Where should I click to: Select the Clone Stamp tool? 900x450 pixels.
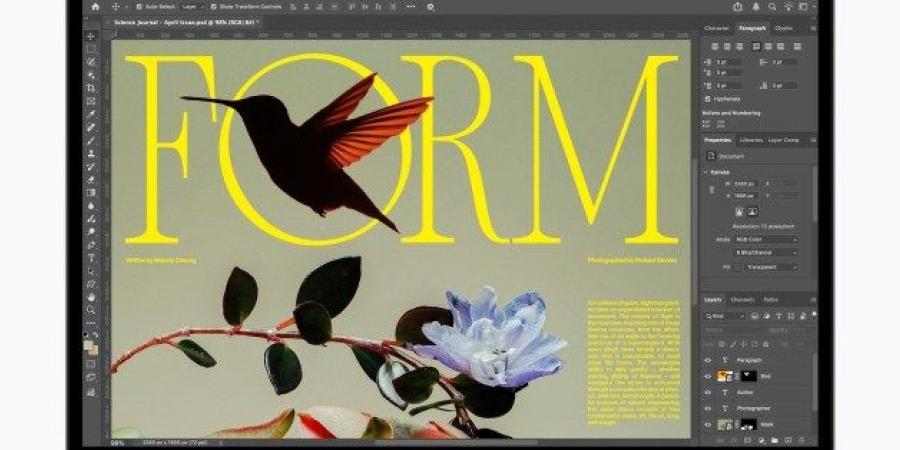coord(91,153)
